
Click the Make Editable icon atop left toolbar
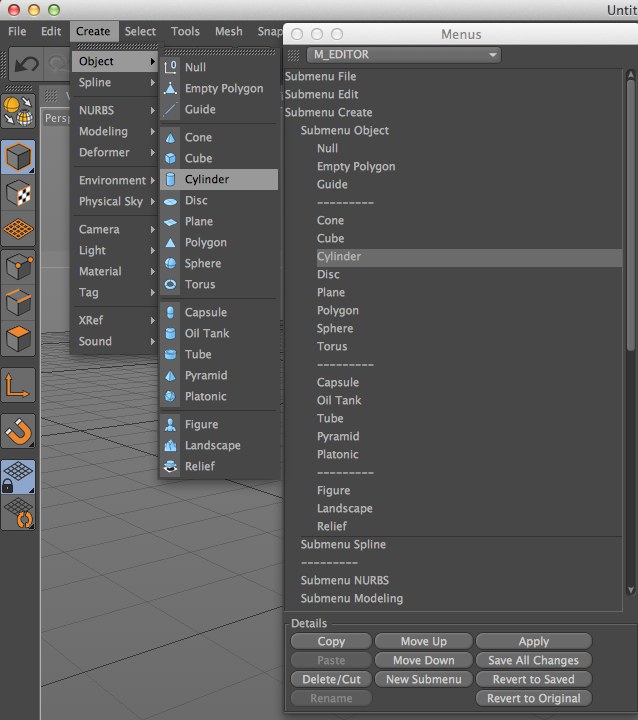(19, 112)
